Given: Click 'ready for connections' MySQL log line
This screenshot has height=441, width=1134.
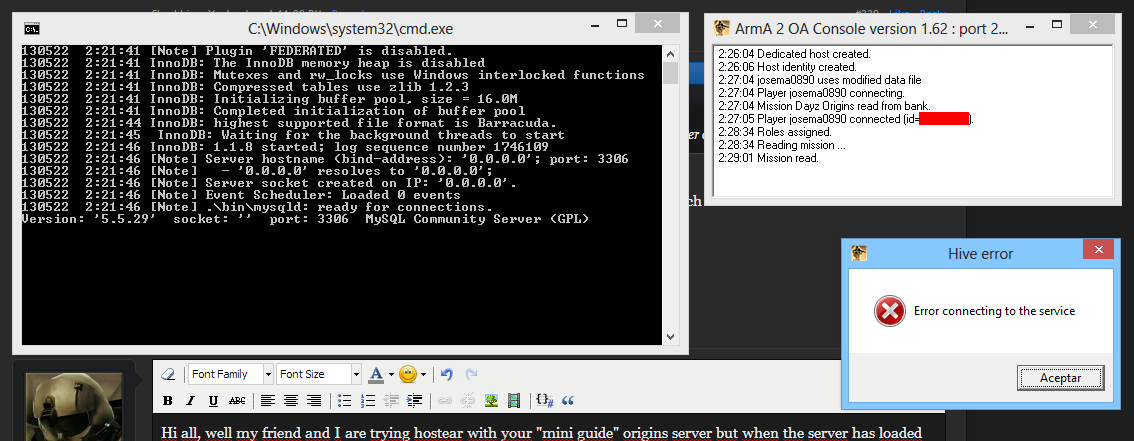Looking at the screenshot, I should pyautogui.click(x=257, y=207).
